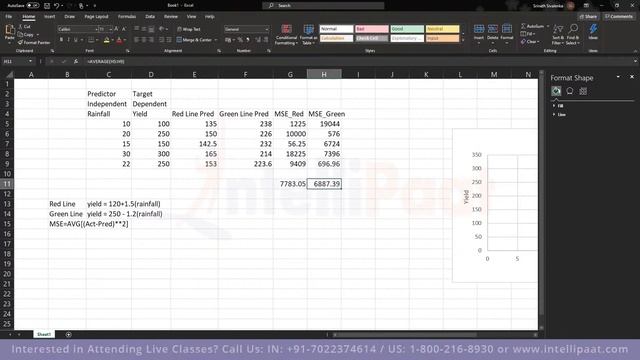Toggle Wrap Text
640x360 pixels.
pos(189,29)
